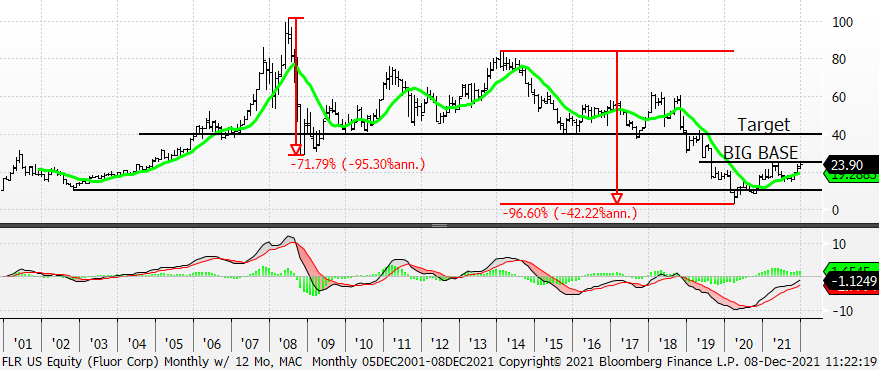Click the 100 price axis label
Image resolution: width=879 pixels, height=370 pixels.
[x=842, y=22]
